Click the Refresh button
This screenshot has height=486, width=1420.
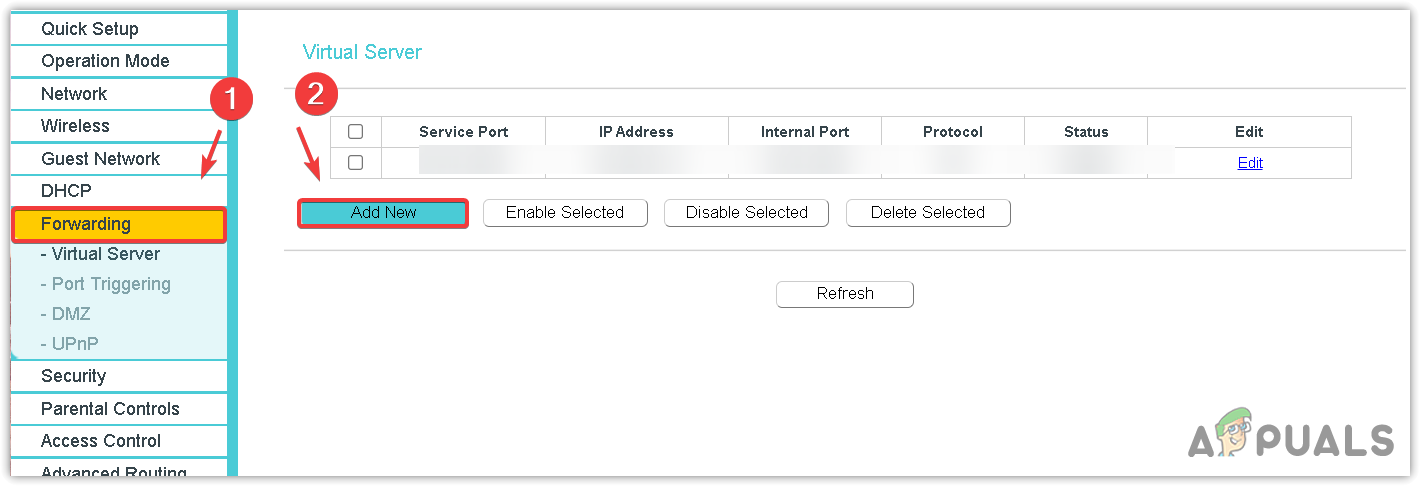click(x=845, y=294)
